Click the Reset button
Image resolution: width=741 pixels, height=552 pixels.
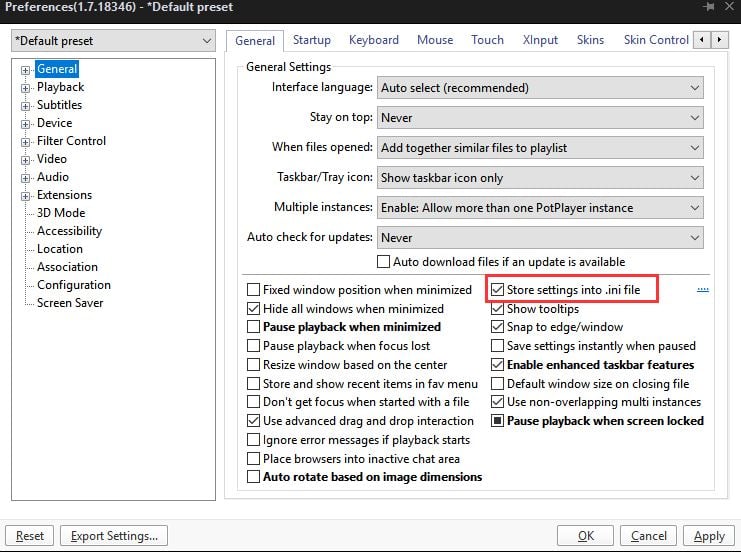tap(29, 535)
